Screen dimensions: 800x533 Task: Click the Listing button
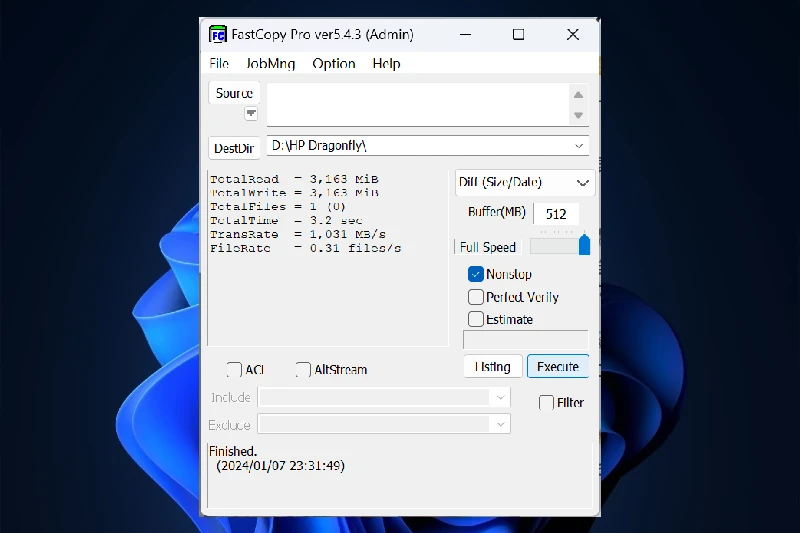(493, 366)
